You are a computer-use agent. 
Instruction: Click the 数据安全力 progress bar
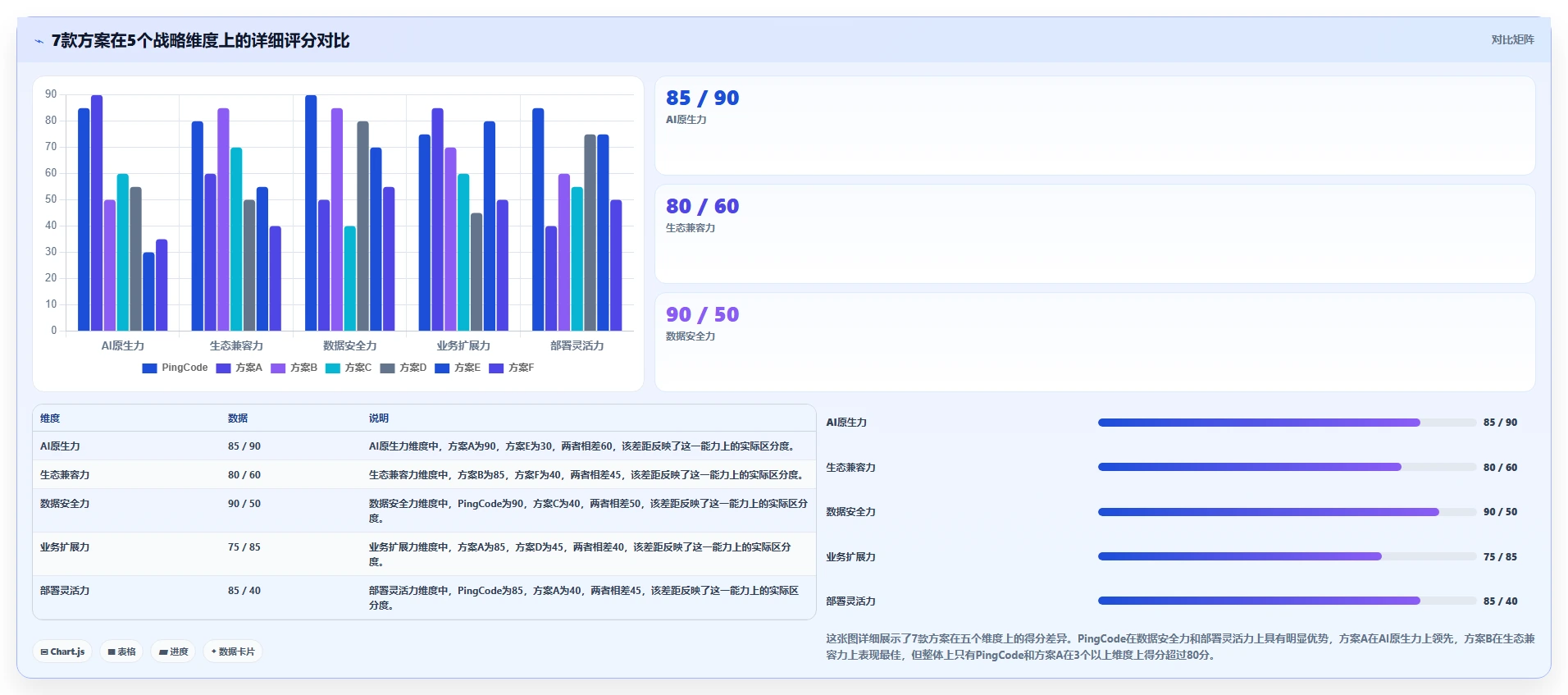click(1287, 512)
